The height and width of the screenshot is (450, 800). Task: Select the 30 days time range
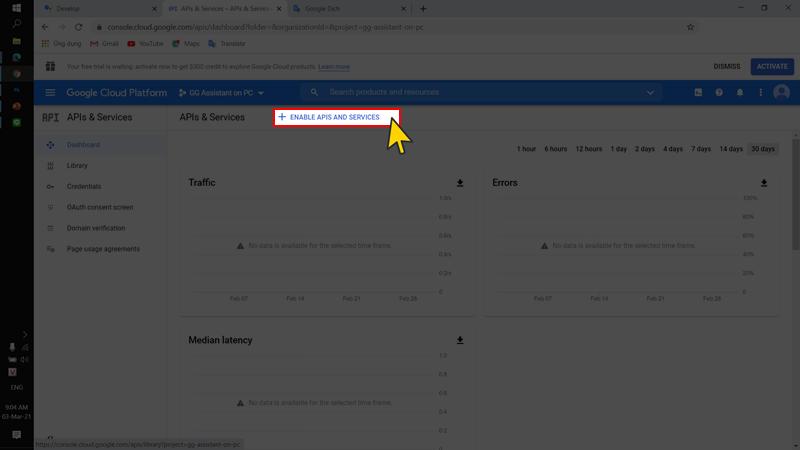[763, 149]
